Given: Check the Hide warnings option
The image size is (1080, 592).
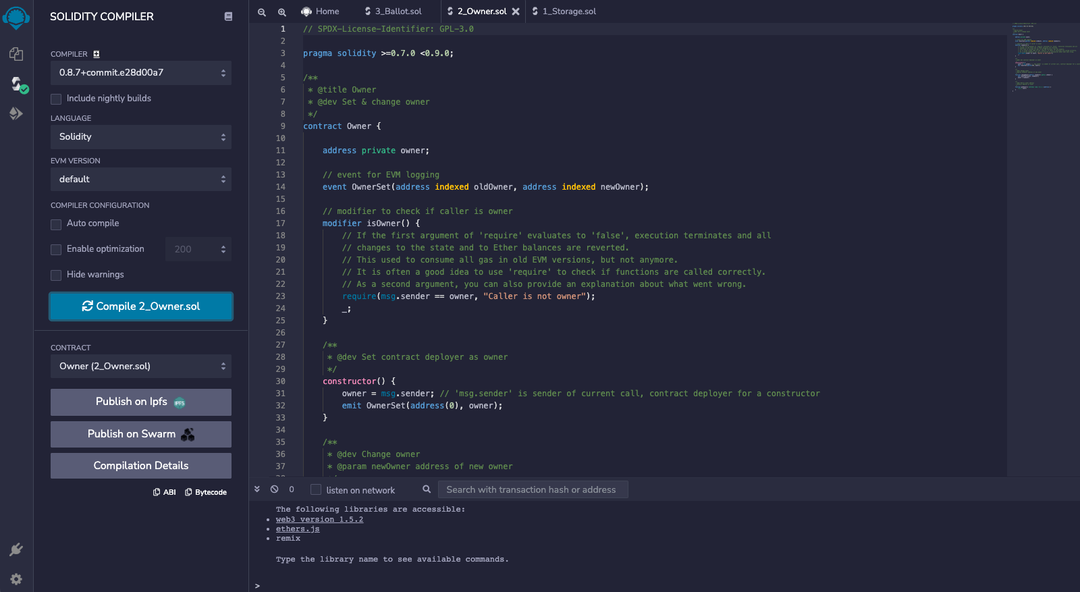Looking at the screenshot, I should click(x=57, y=275).
